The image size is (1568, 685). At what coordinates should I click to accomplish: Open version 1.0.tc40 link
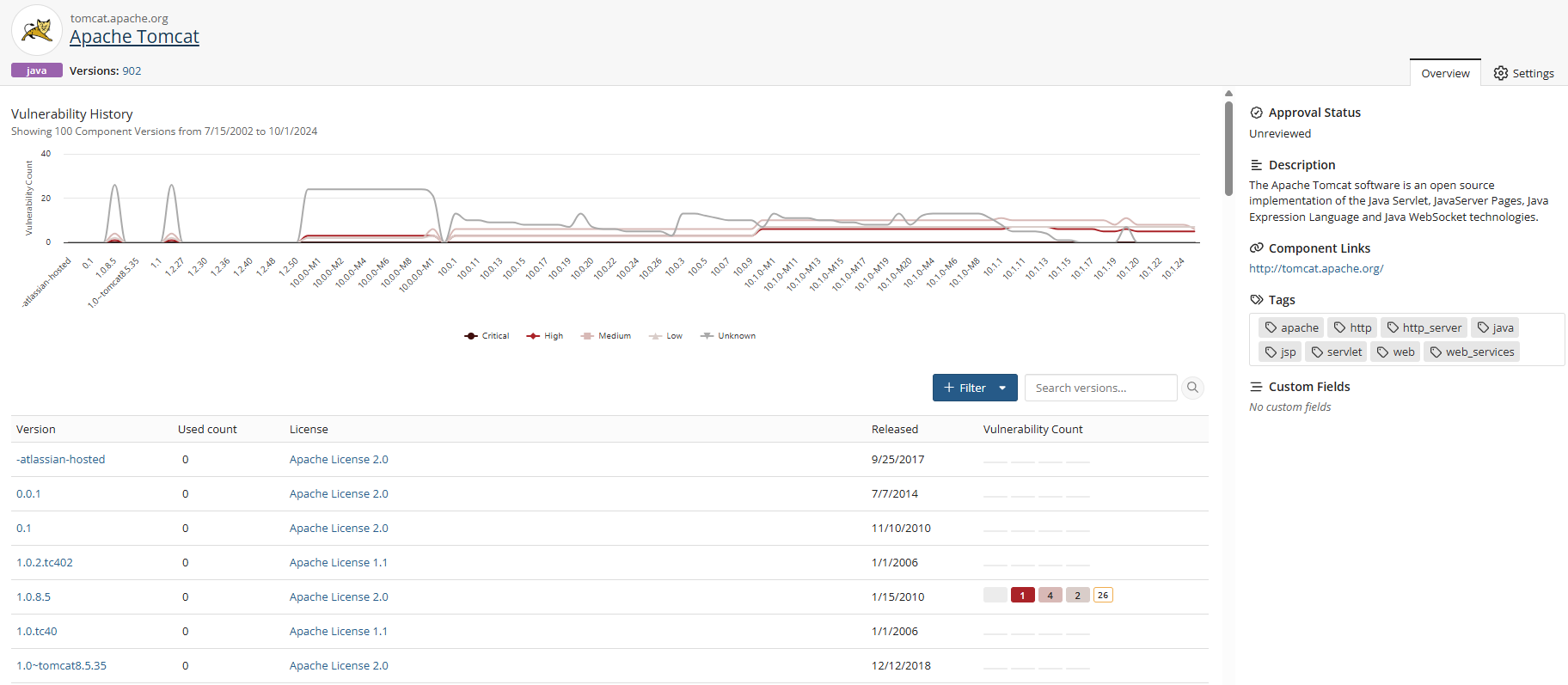37,631
